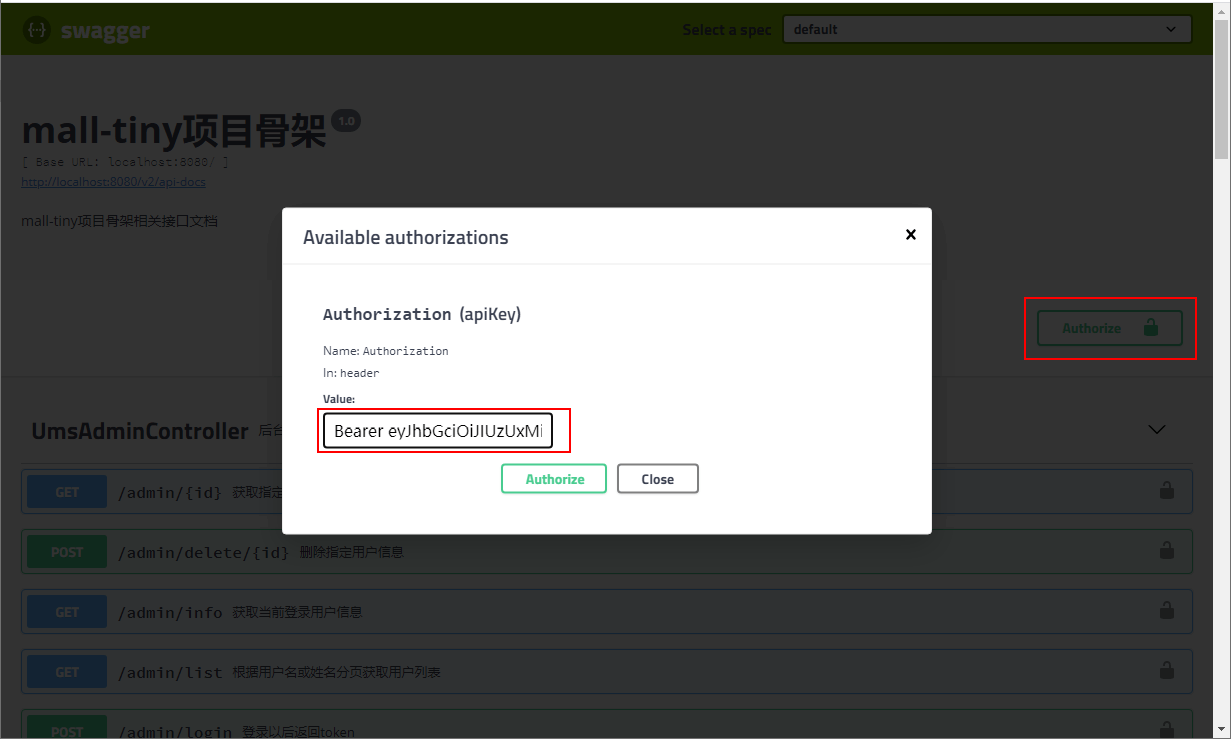
Task: Click the UmsAdminController section title
Action: point(140,431)
